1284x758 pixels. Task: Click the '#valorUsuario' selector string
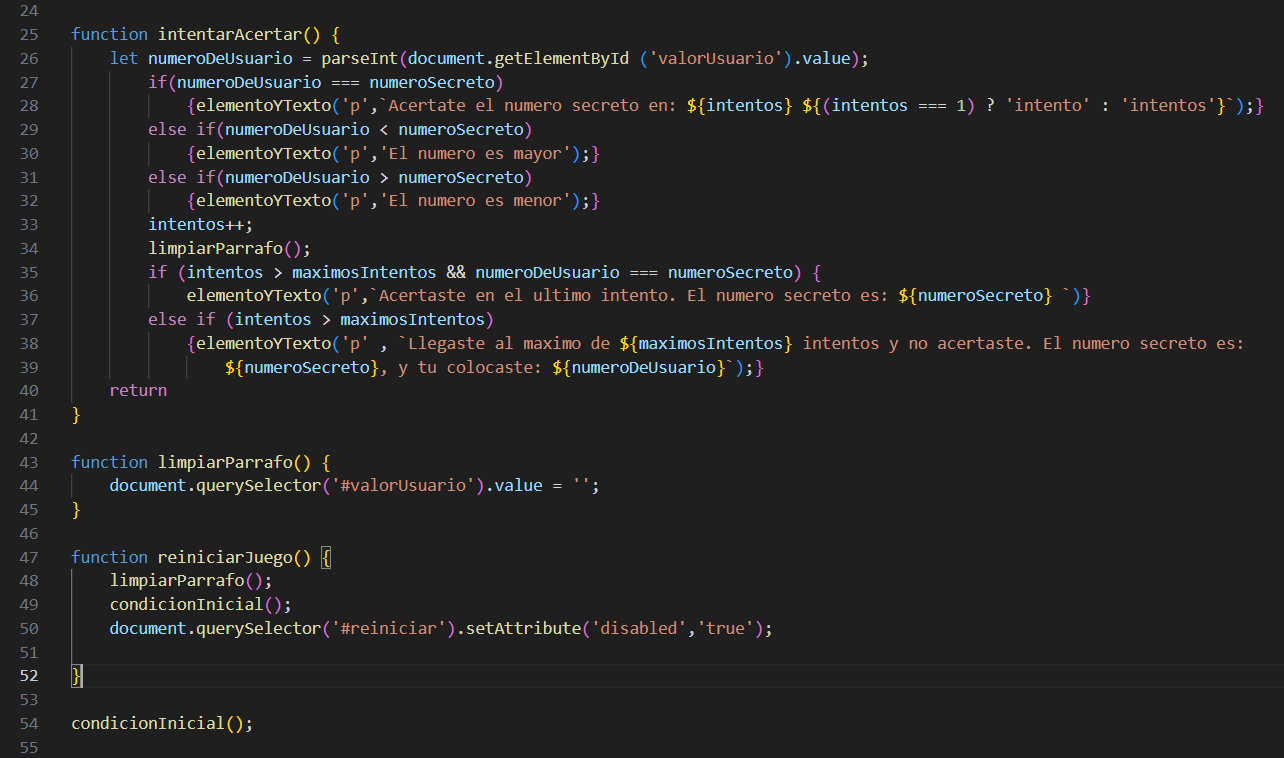402,485
